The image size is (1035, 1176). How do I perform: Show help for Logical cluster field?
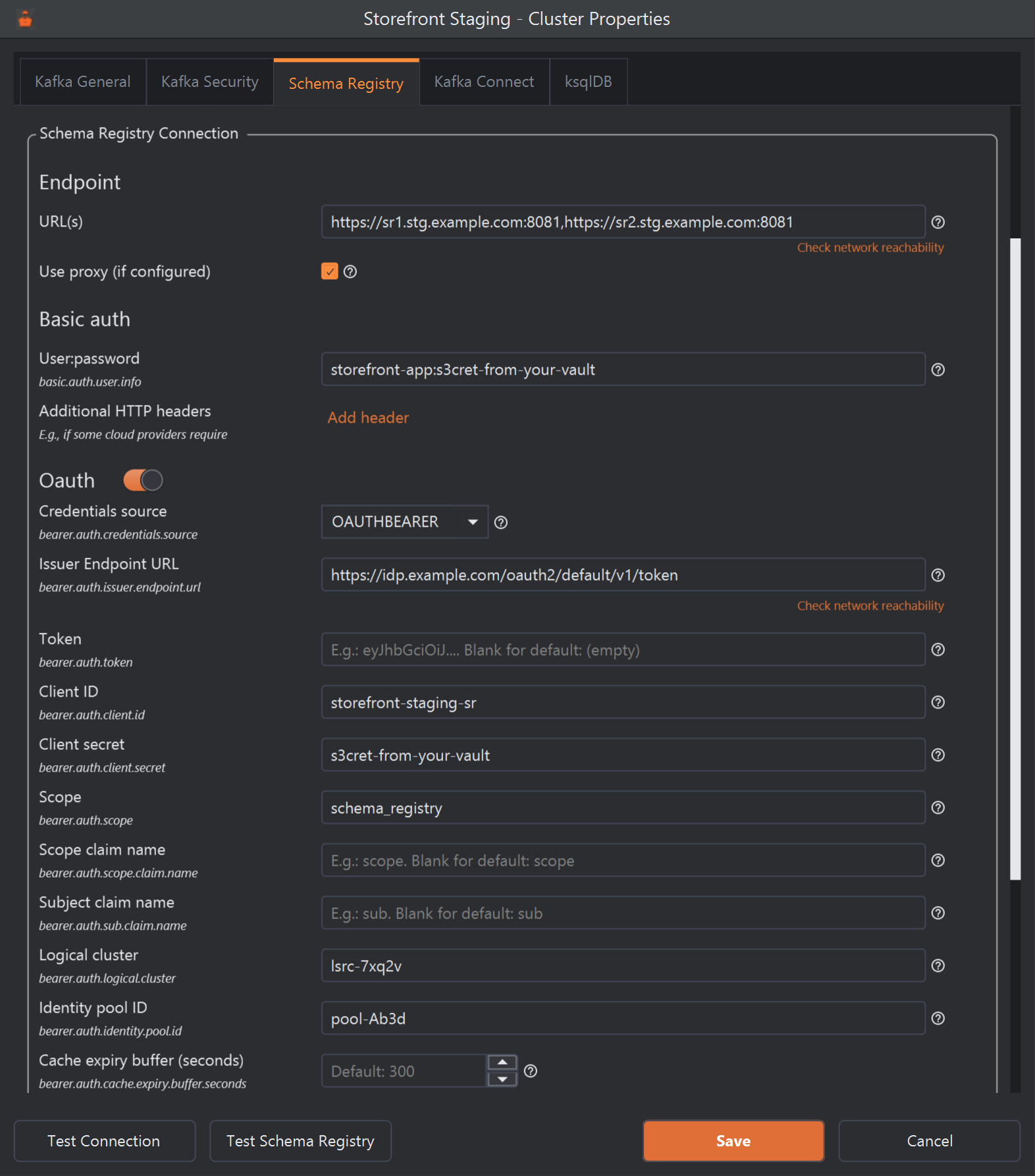(938, 965)
